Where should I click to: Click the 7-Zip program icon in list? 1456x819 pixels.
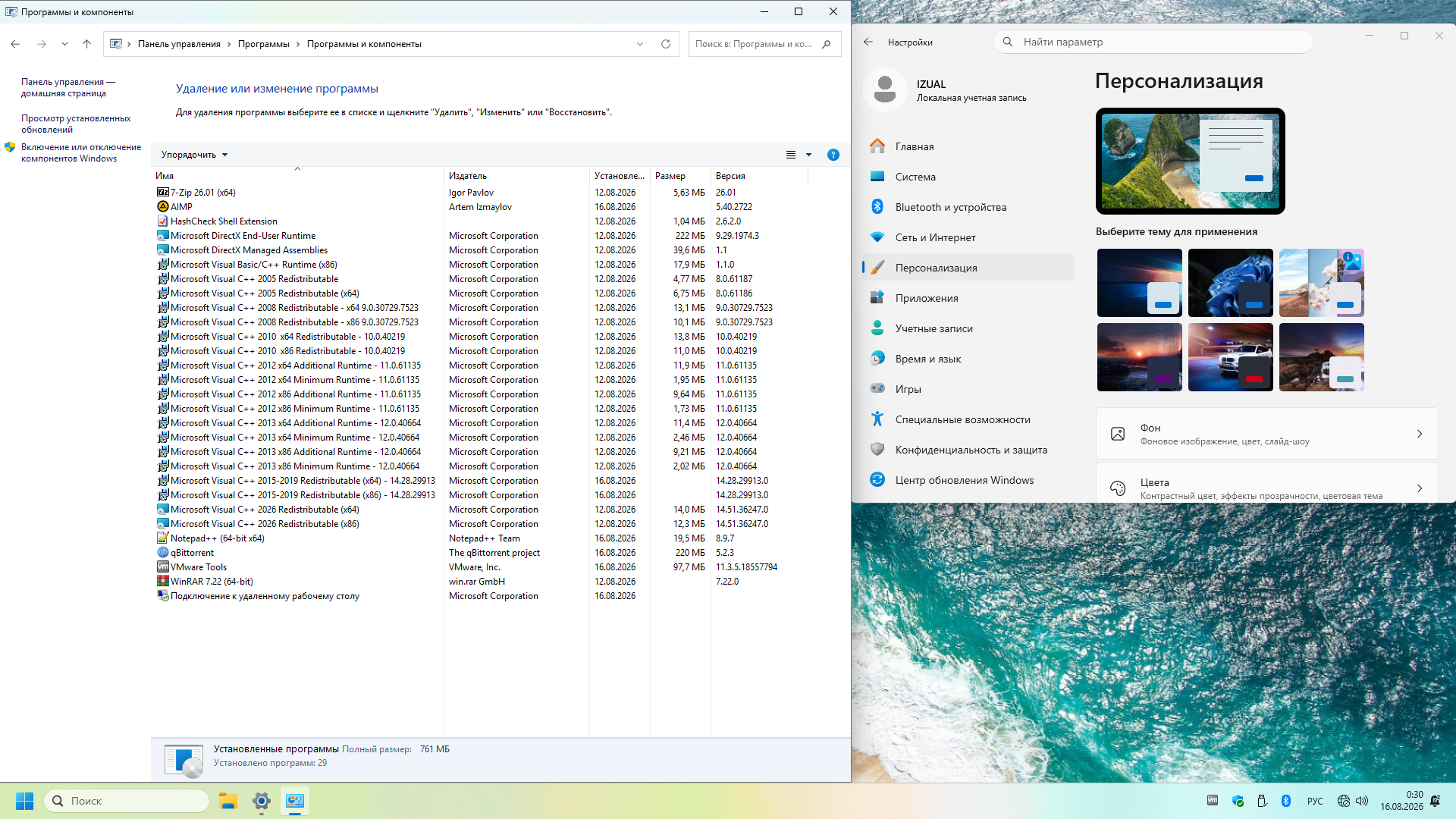click(162, 193)
